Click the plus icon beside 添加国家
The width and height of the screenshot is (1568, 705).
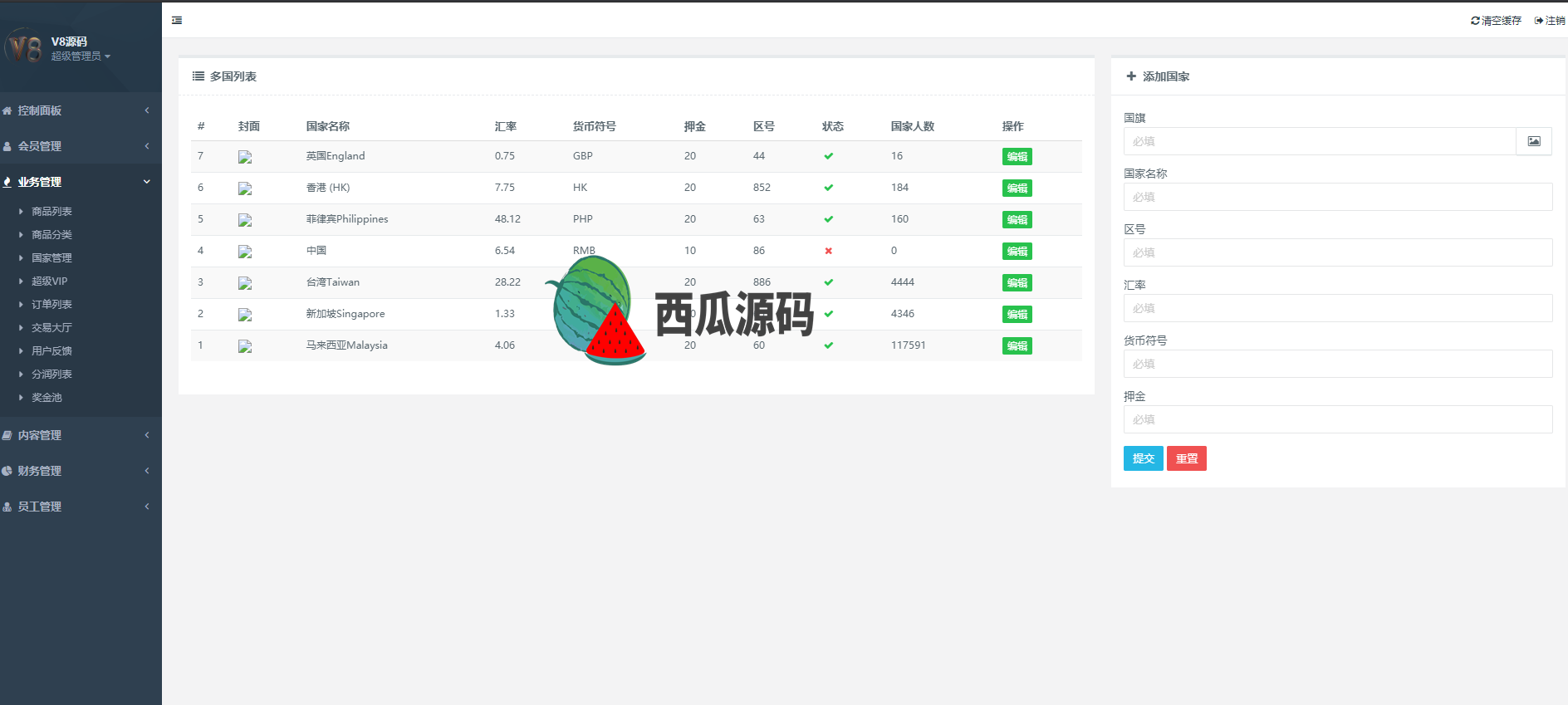click(x=1131, y=76)
